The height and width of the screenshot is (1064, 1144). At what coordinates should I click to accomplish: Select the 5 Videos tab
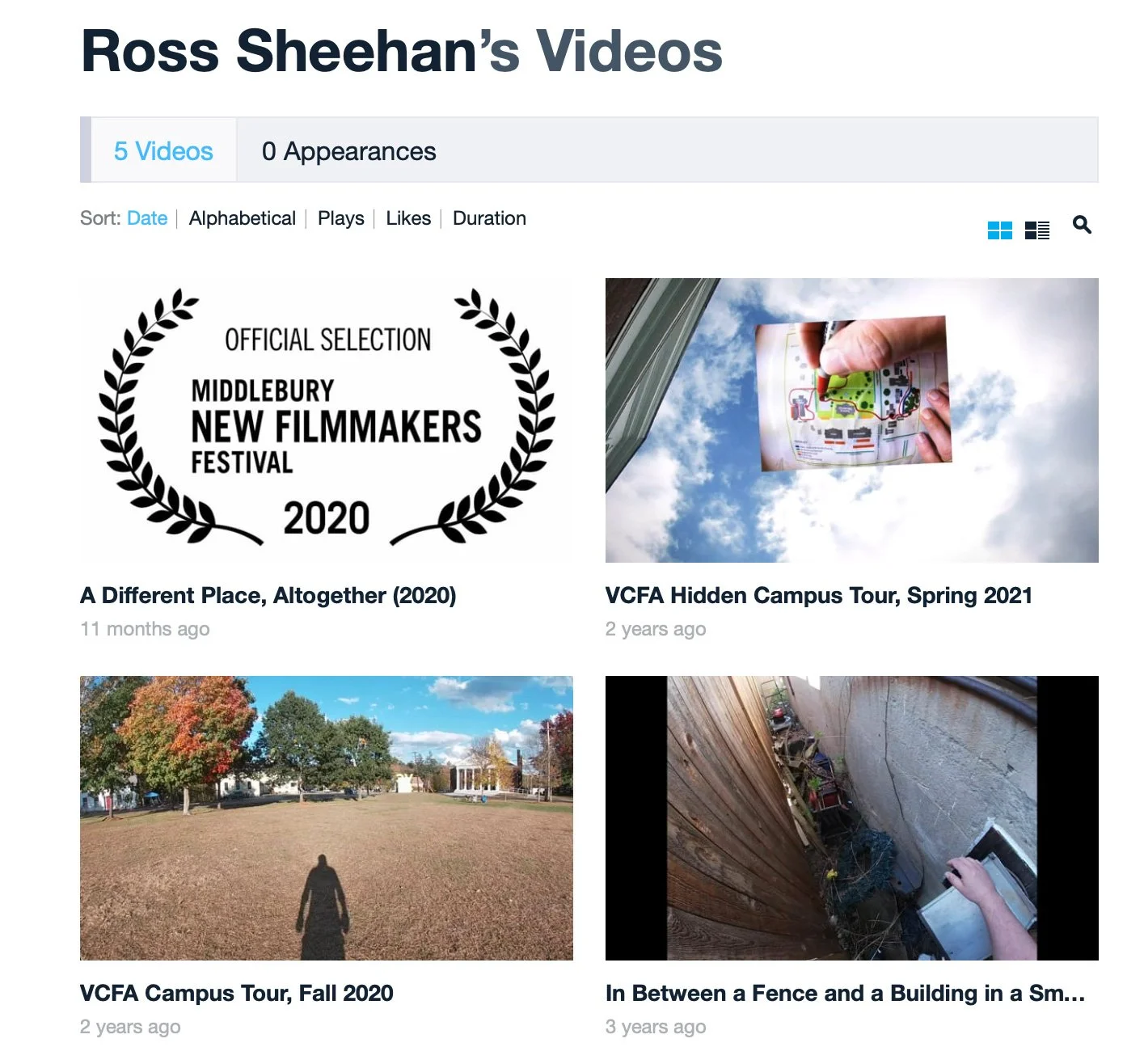click(163, 151)
